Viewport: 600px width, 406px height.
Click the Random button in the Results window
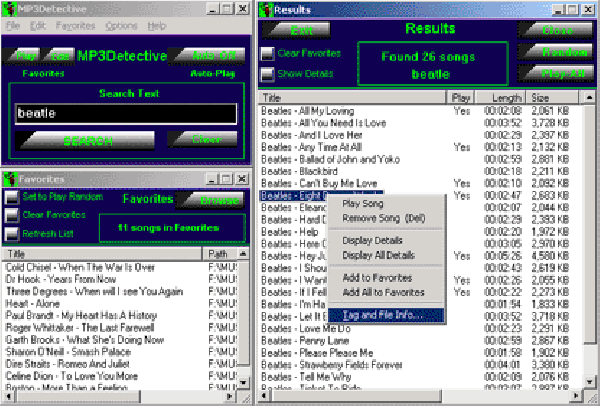tap(556, 51)
